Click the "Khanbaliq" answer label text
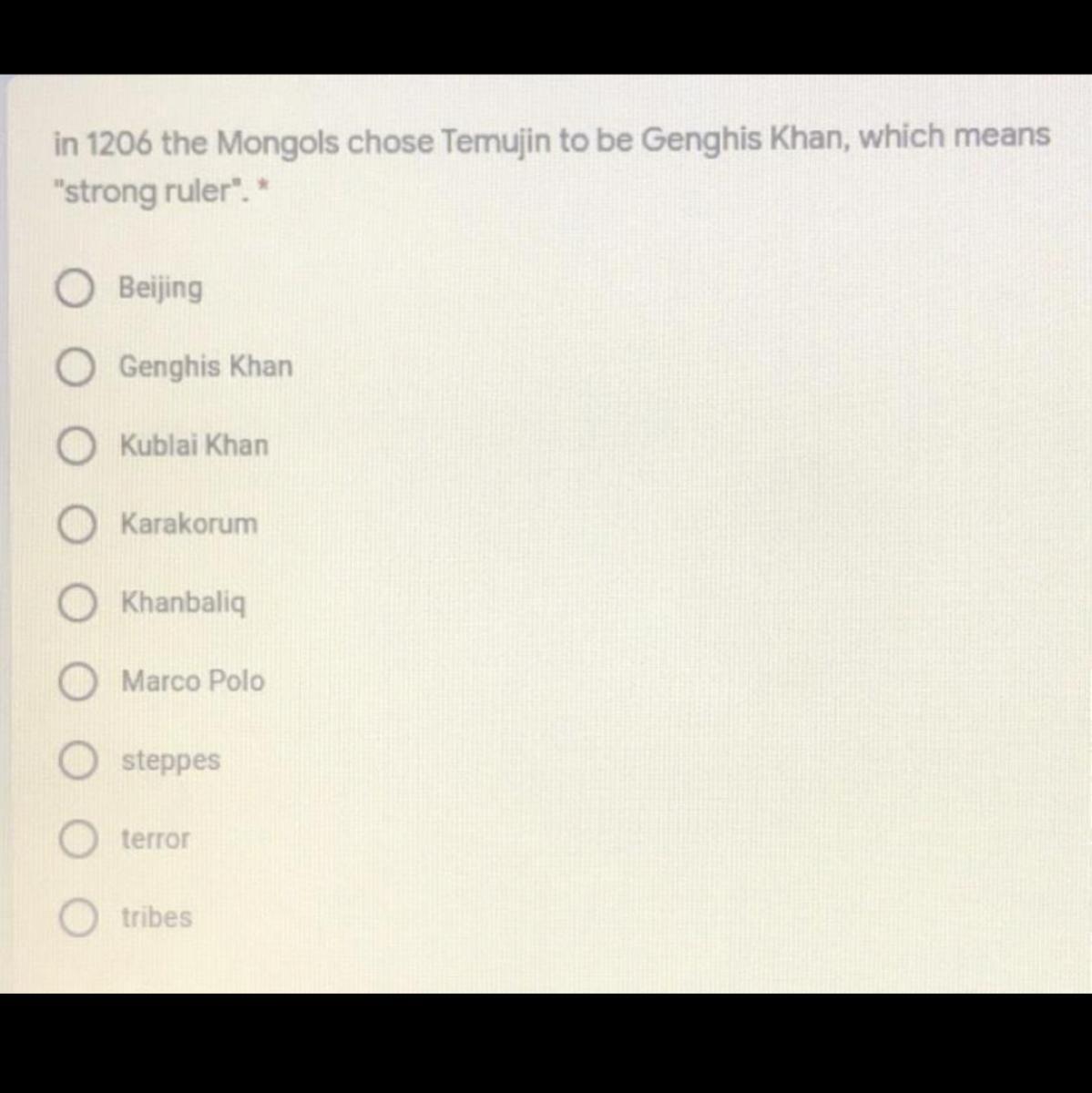This screenshot has height=1093, width=1092. [183, 603]
